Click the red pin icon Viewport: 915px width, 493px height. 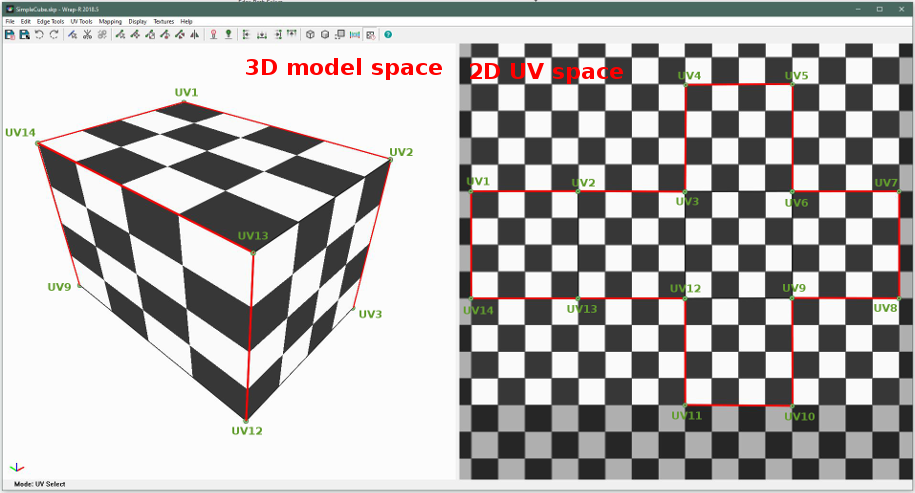tap(212, 34)
